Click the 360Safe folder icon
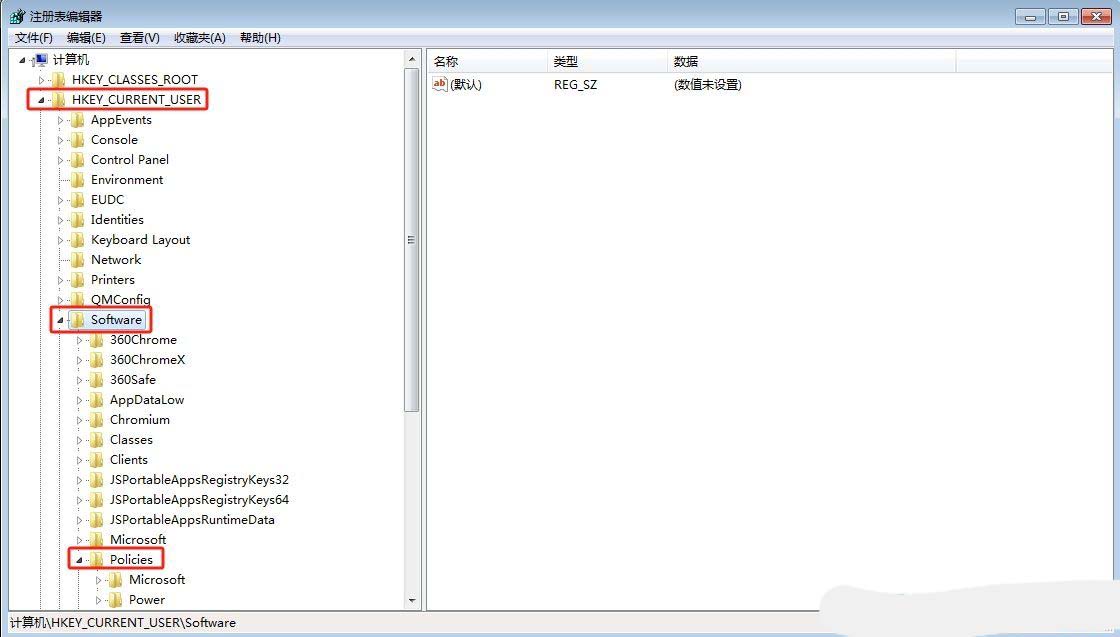The width and height of the screenshot is (1120, 637). click(x=96, y=380)
